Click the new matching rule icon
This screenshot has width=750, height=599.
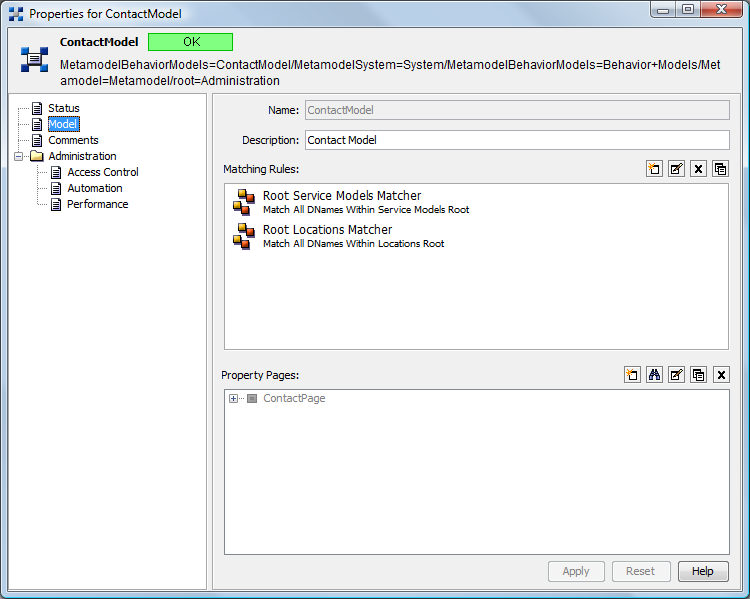pos(654,169)
